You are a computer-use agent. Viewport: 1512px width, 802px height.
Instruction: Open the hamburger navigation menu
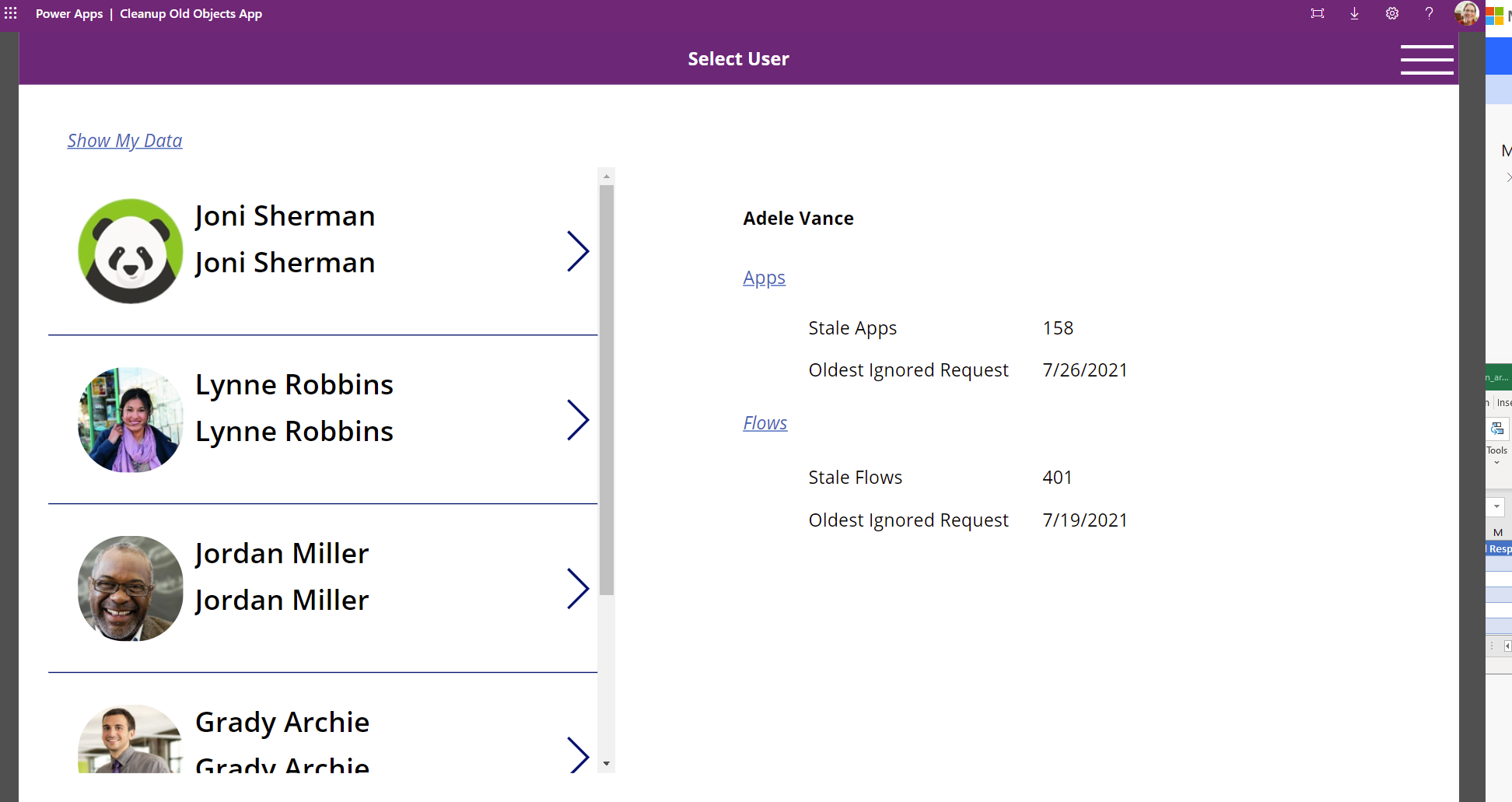tap(1427, 59)
